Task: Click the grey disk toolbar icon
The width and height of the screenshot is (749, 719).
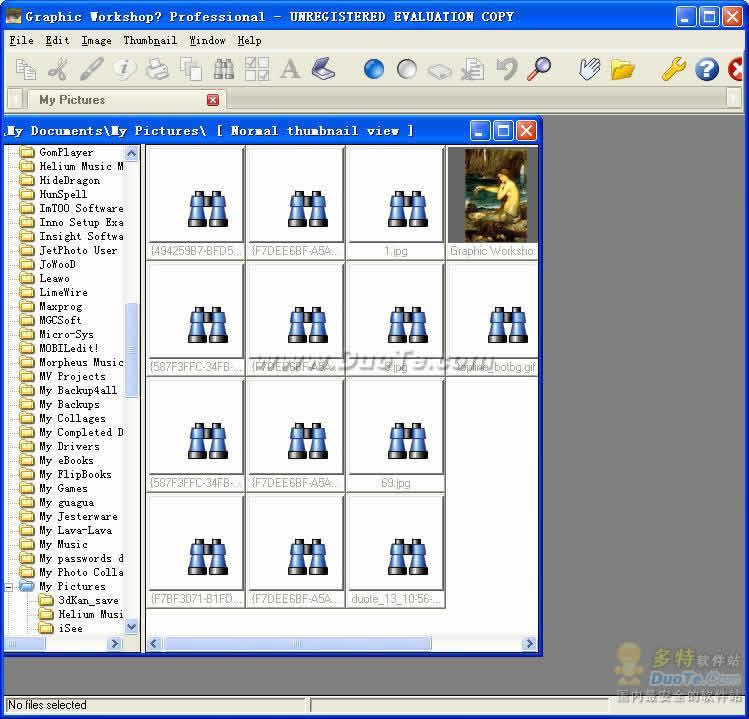Action: [x=439, y=71]
